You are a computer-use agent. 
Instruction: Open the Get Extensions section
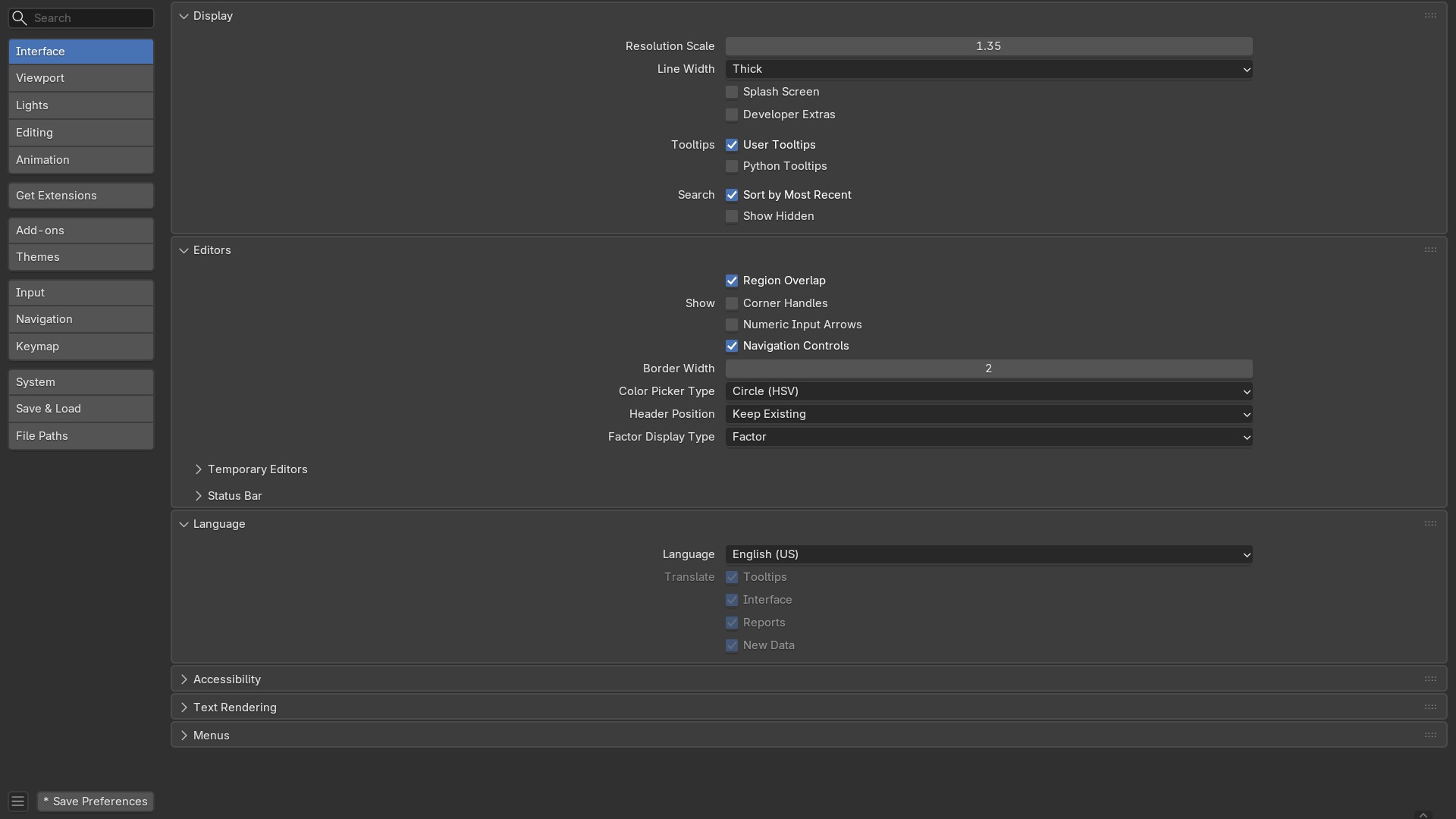pos(81,196)
